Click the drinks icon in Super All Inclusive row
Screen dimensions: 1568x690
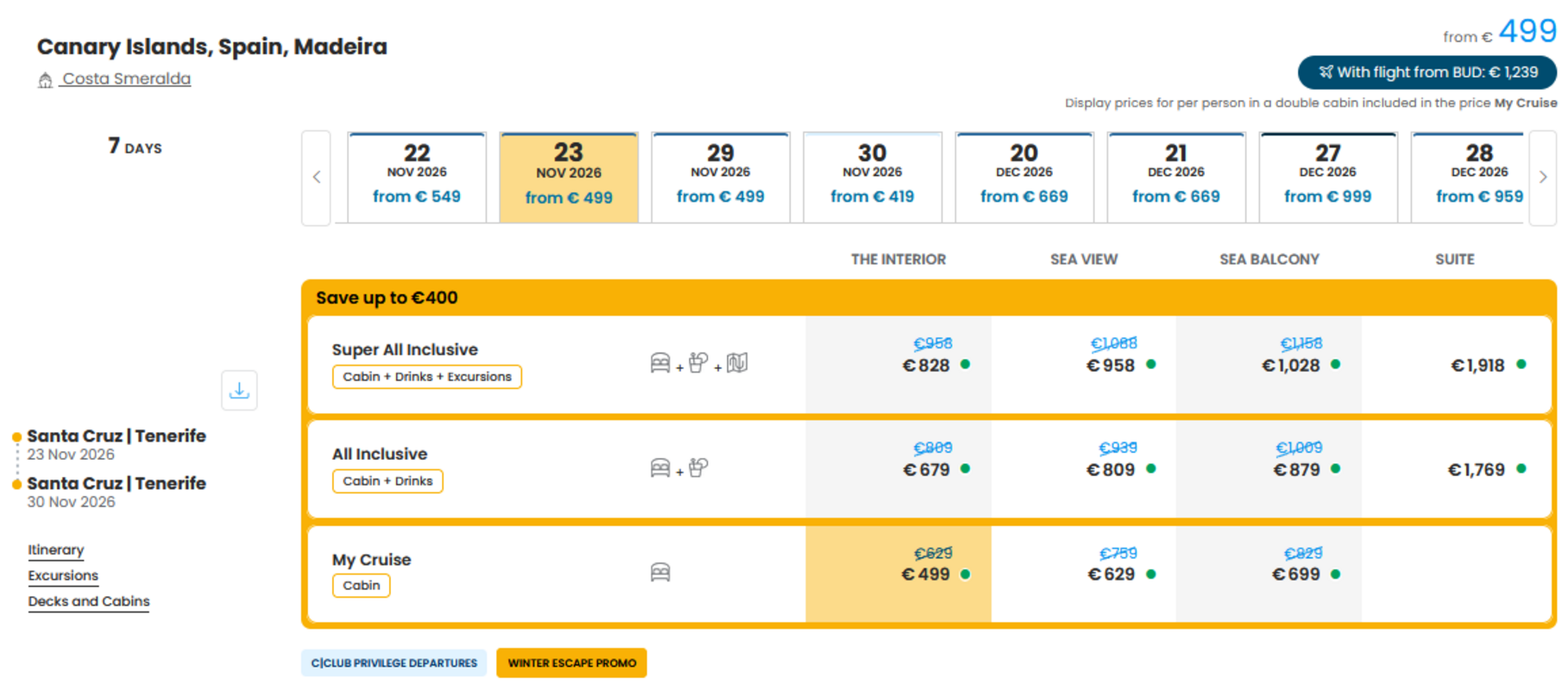point(698,363)
